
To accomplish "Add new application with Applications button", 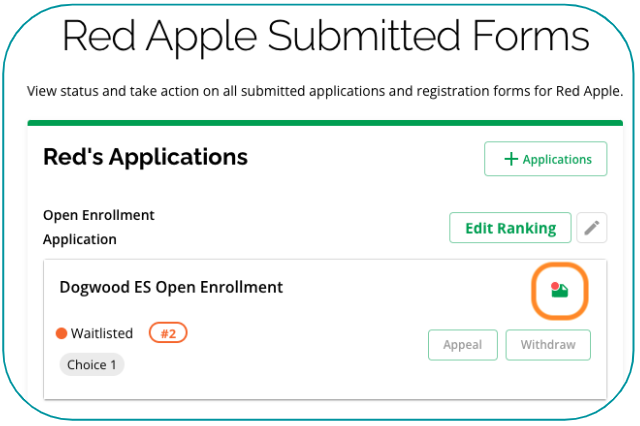I will click(x=545, y=159).
